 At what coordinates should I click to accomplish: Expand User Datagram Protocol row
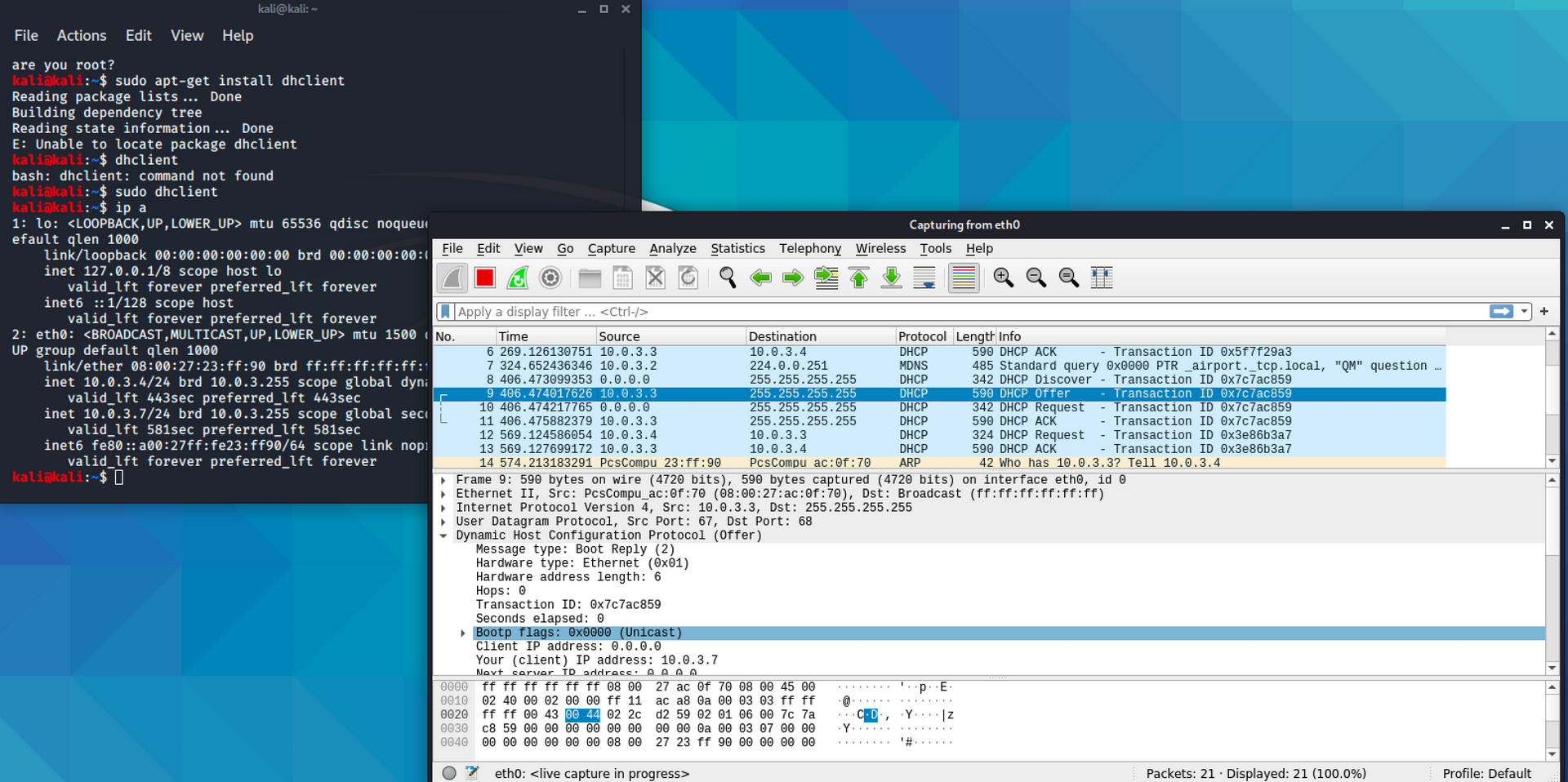(443, 522)
